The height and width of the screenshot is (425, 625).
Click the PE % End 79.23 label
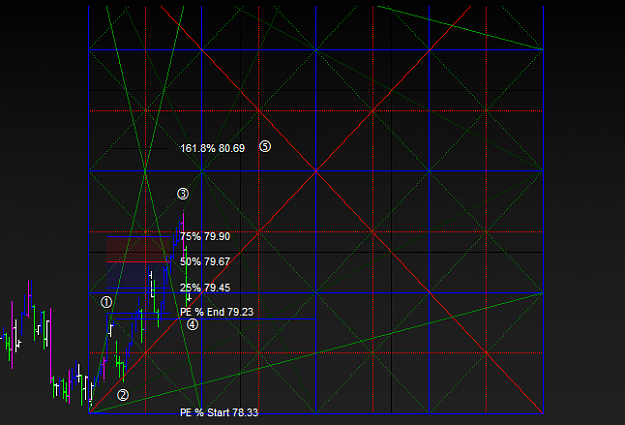(x=216, y=312)
